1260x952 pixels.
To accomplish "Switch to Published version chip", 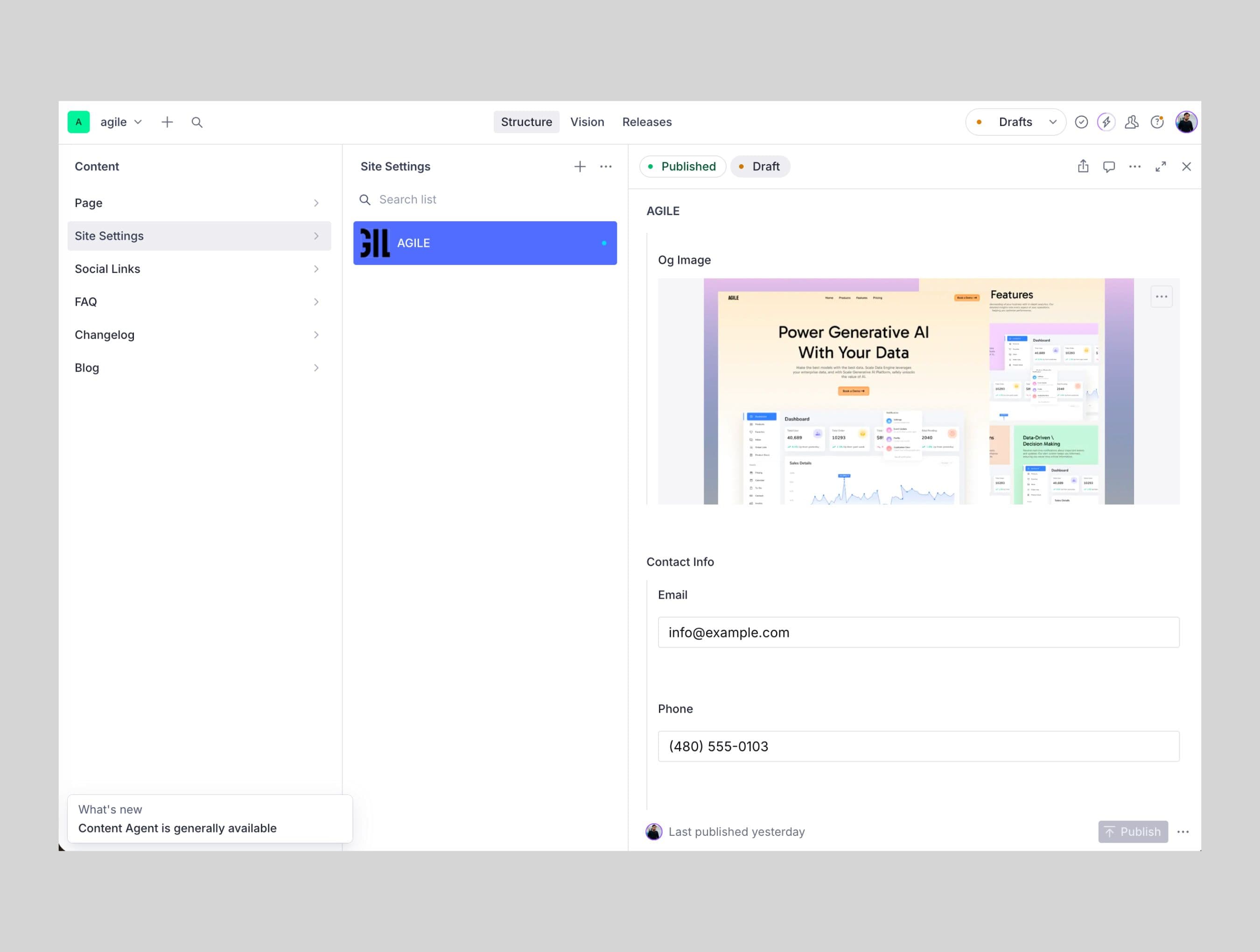I will point(682,166).
